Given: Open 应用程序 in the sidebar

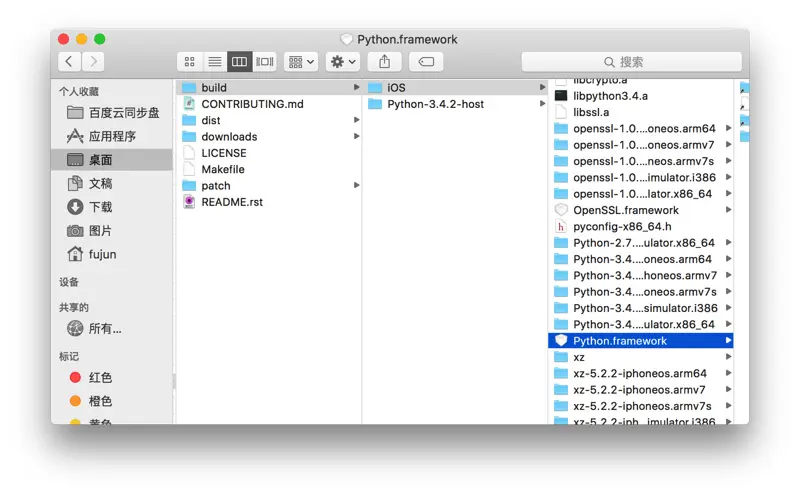Looking at the screenshot, I should [x=113, y=136].
